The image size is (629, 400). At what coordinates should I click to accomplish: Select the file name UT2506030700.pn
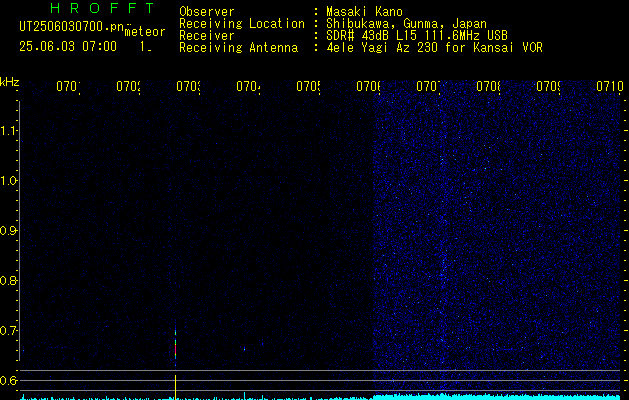tap(72, 27)
